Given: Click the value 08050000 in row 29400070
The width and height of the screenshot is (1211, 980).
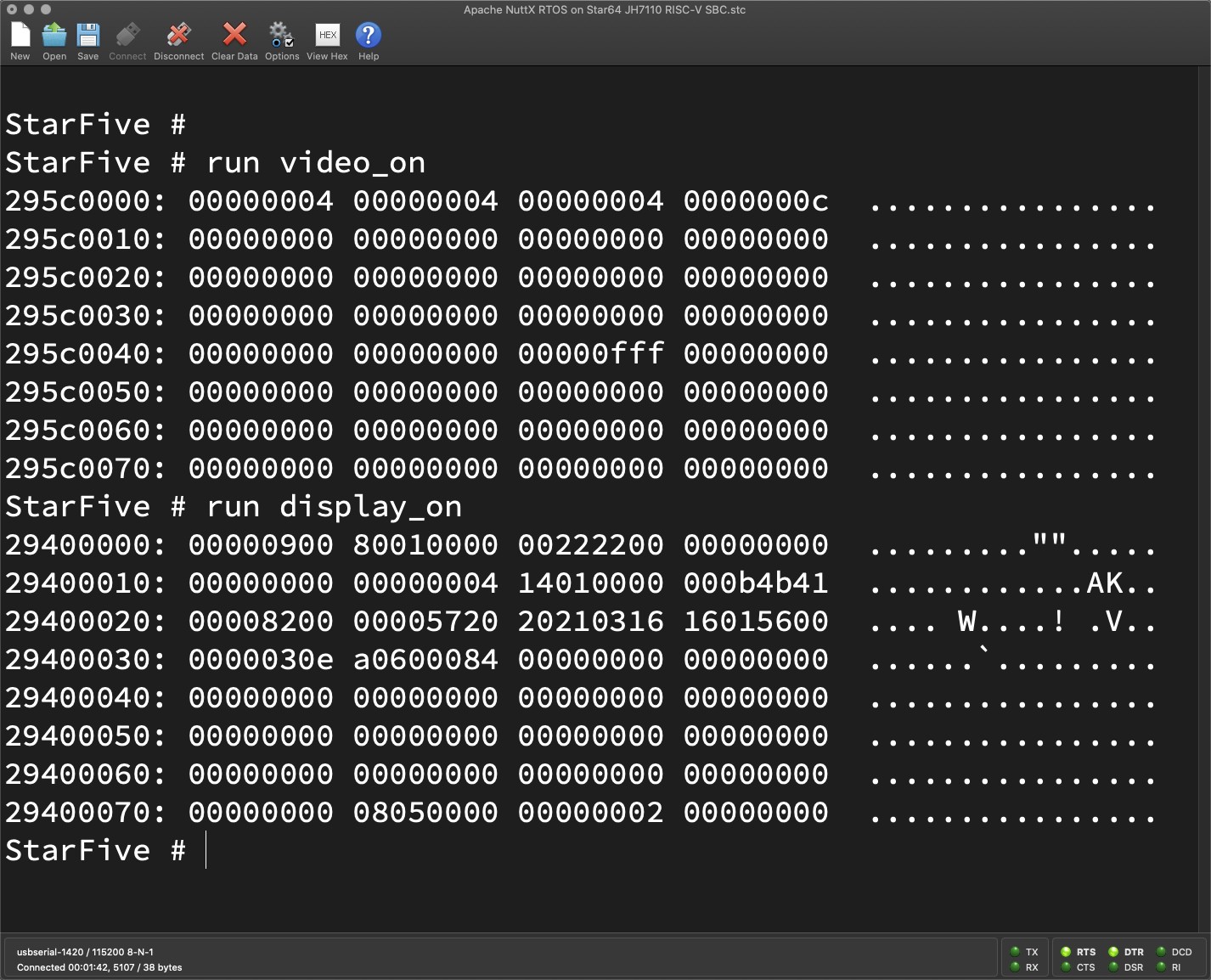Looking at the screenshot, I should tap(425, 812).
